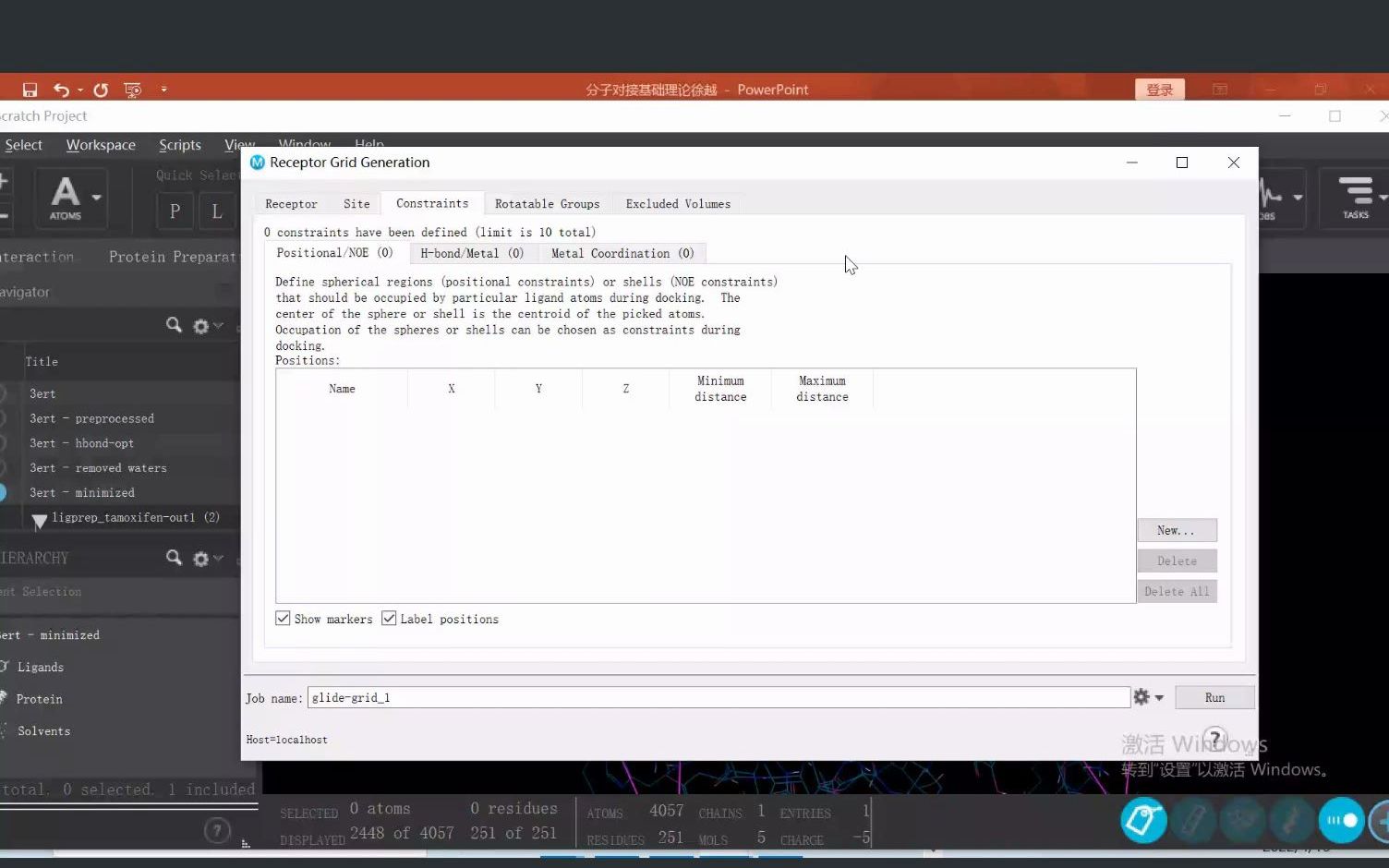Open Hierarchy gear settings menu
The width and height of the screenshot is (1389, 868).
(x=207, y=559)
